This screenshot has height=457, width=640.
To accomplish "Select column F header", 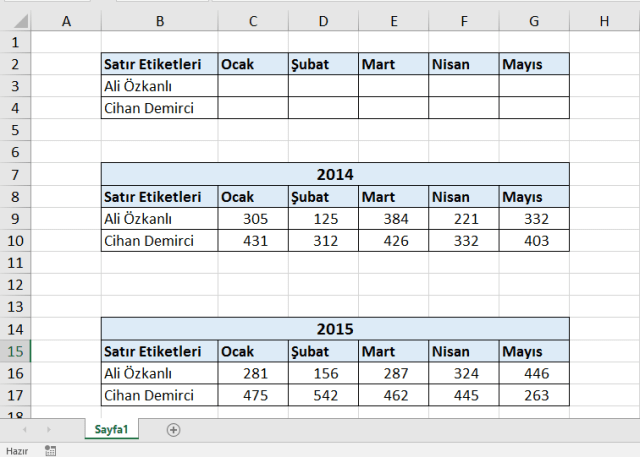I will click(464, 21).
